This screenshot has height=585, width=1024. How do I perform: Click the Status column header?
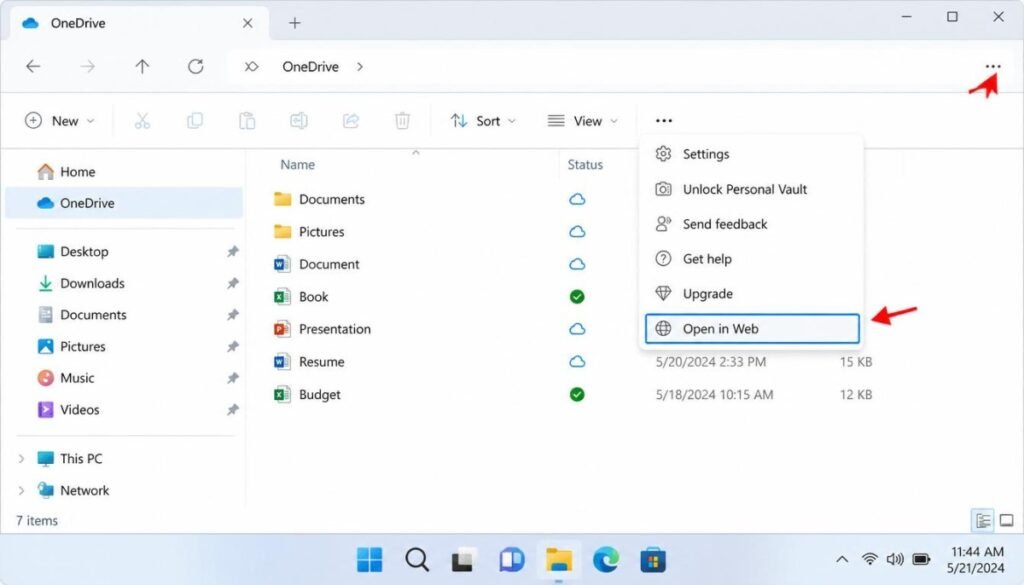pos(584,165)
